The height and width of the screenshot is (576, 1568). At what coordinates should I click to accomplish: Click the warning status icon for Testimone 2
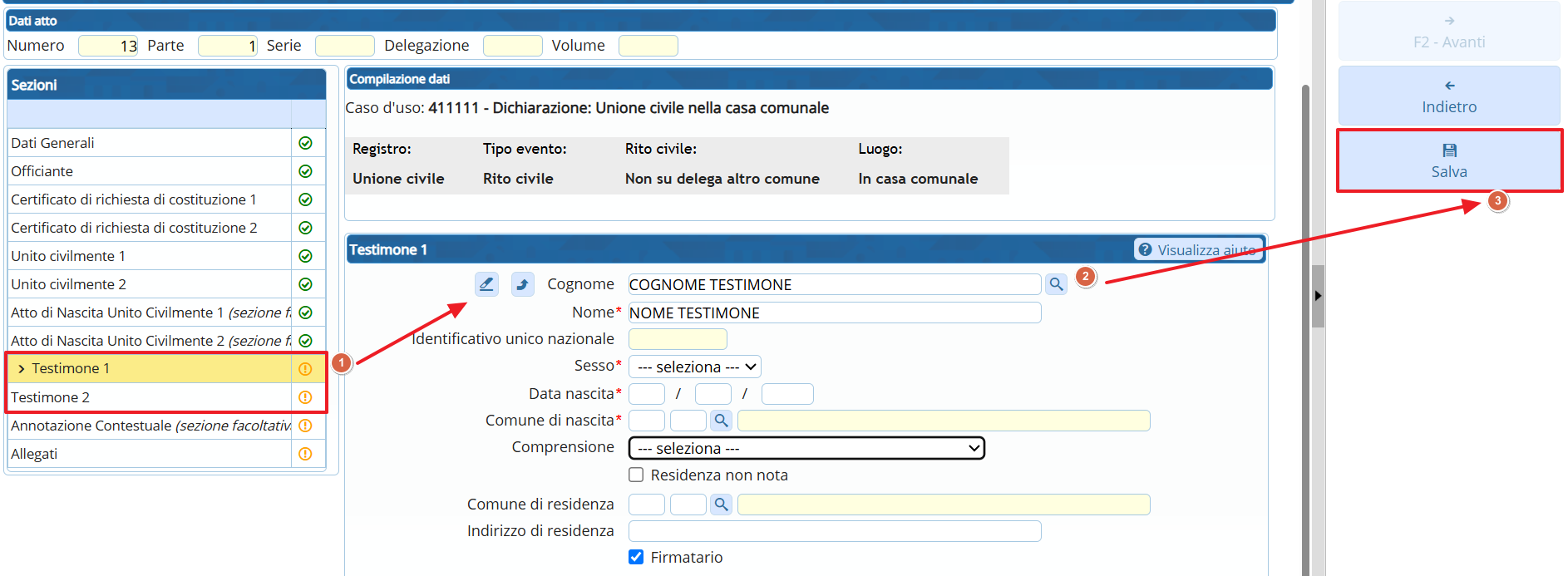[x=305, y=397]
